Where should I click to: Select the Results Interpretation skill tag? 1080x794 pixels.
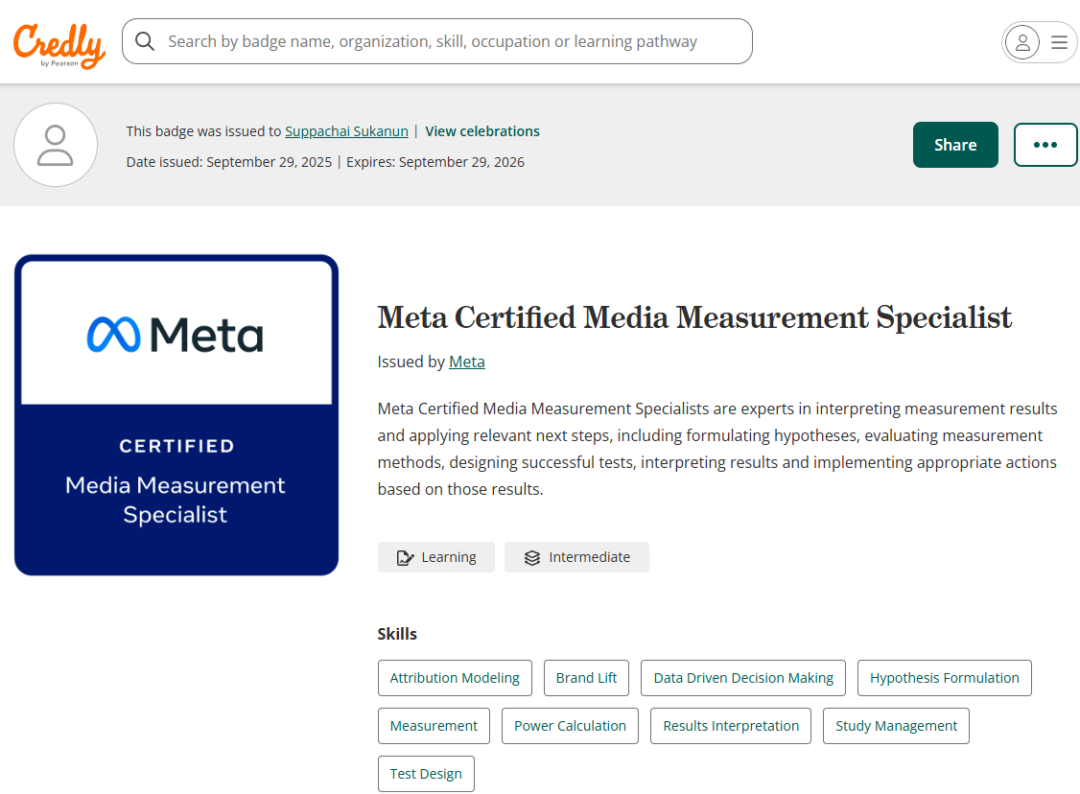point(730,725)
